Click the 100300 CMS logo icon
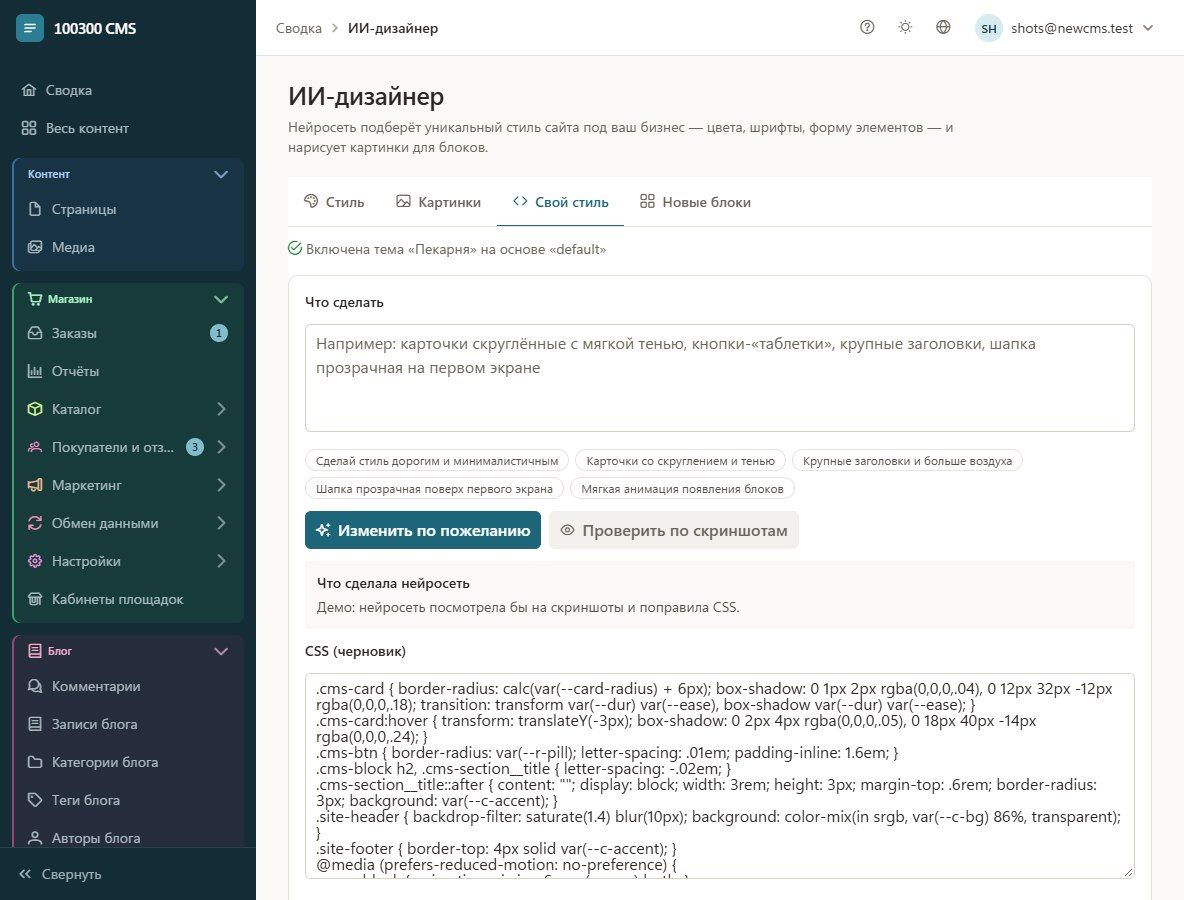 tap(29, 28)
